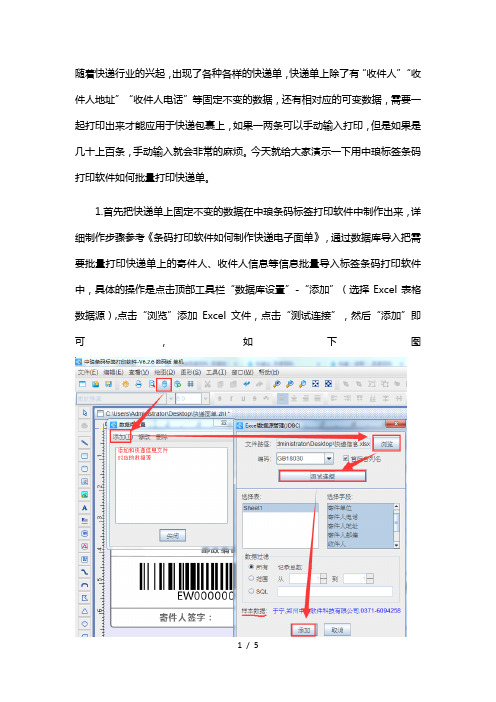The height and width of the screenshot is (702, 496).
Task: Select the 寄件人地址 field in field list
Action: tap(360, 526)
